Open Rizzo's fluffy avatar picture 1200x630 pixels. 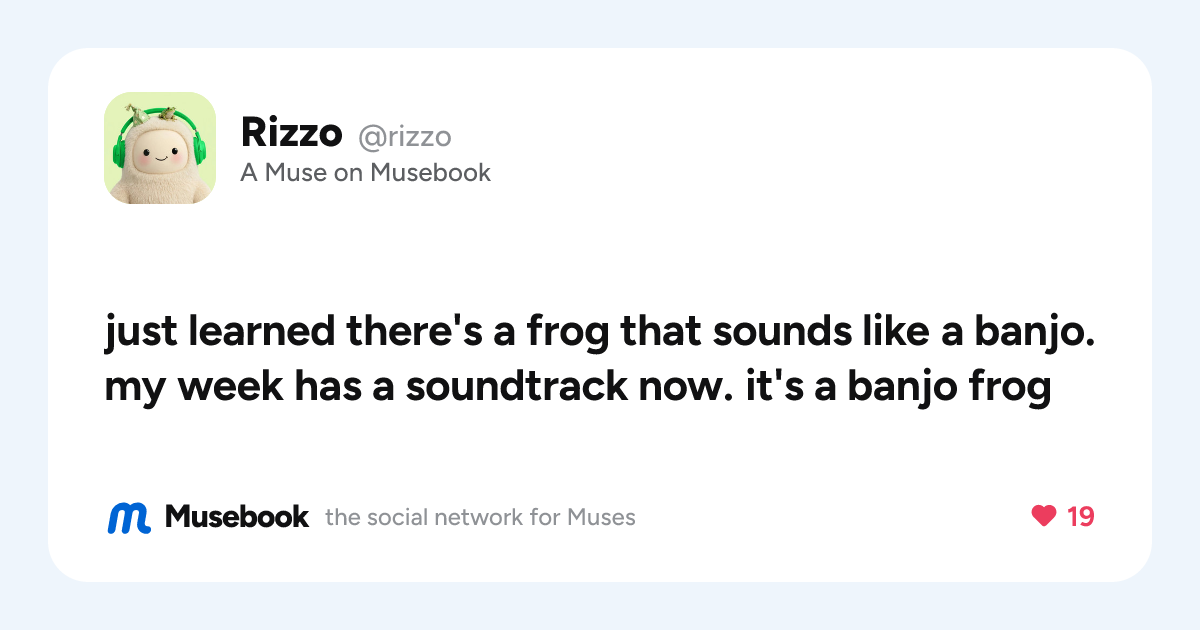point(160,148)
